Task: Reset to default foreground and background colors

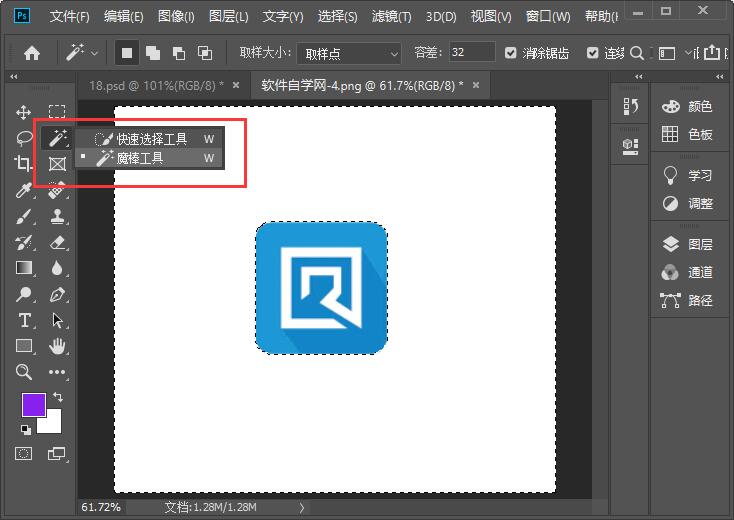Action: tap(26, 429)
